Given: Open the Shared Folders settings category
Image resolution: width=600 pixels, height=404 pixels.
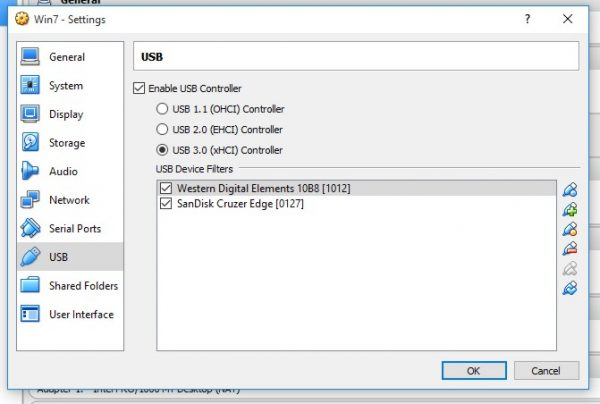Looking at the screenshot, I should (70, 285).
